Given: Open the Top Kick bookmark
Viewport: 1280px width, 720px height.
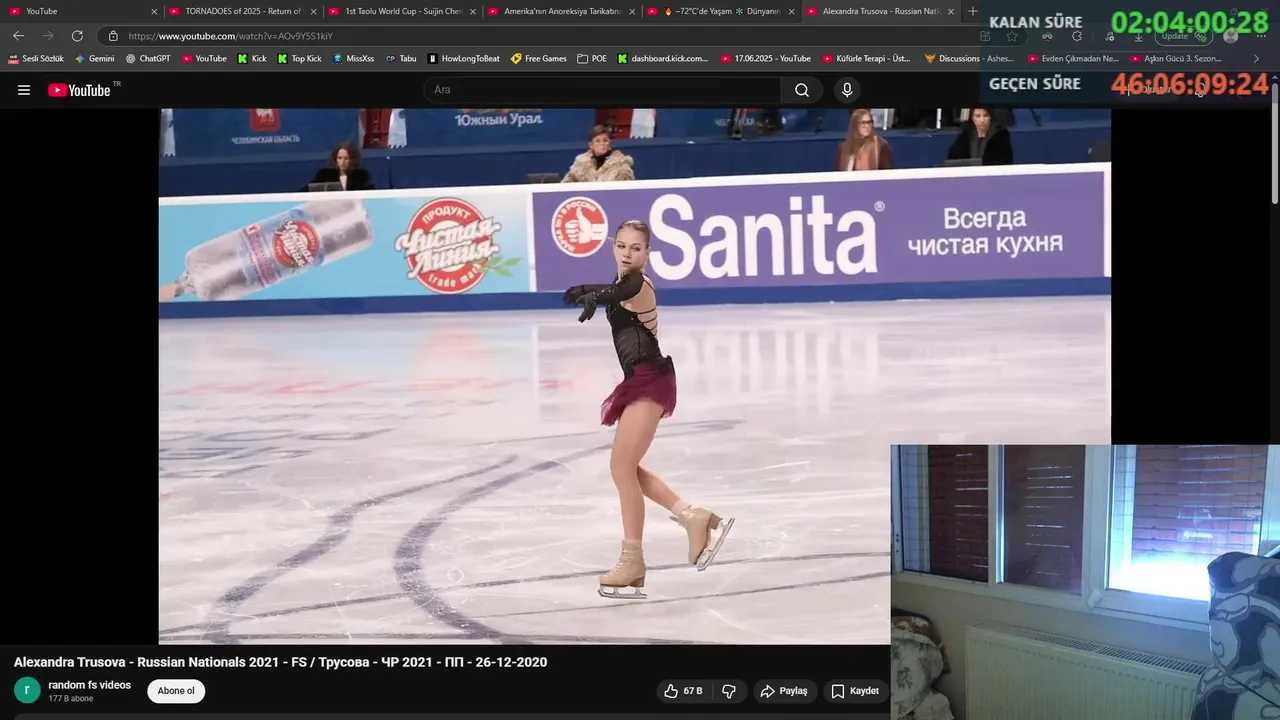Looking at the screenshot, I should pyautogui.click(x=300, y=59).
